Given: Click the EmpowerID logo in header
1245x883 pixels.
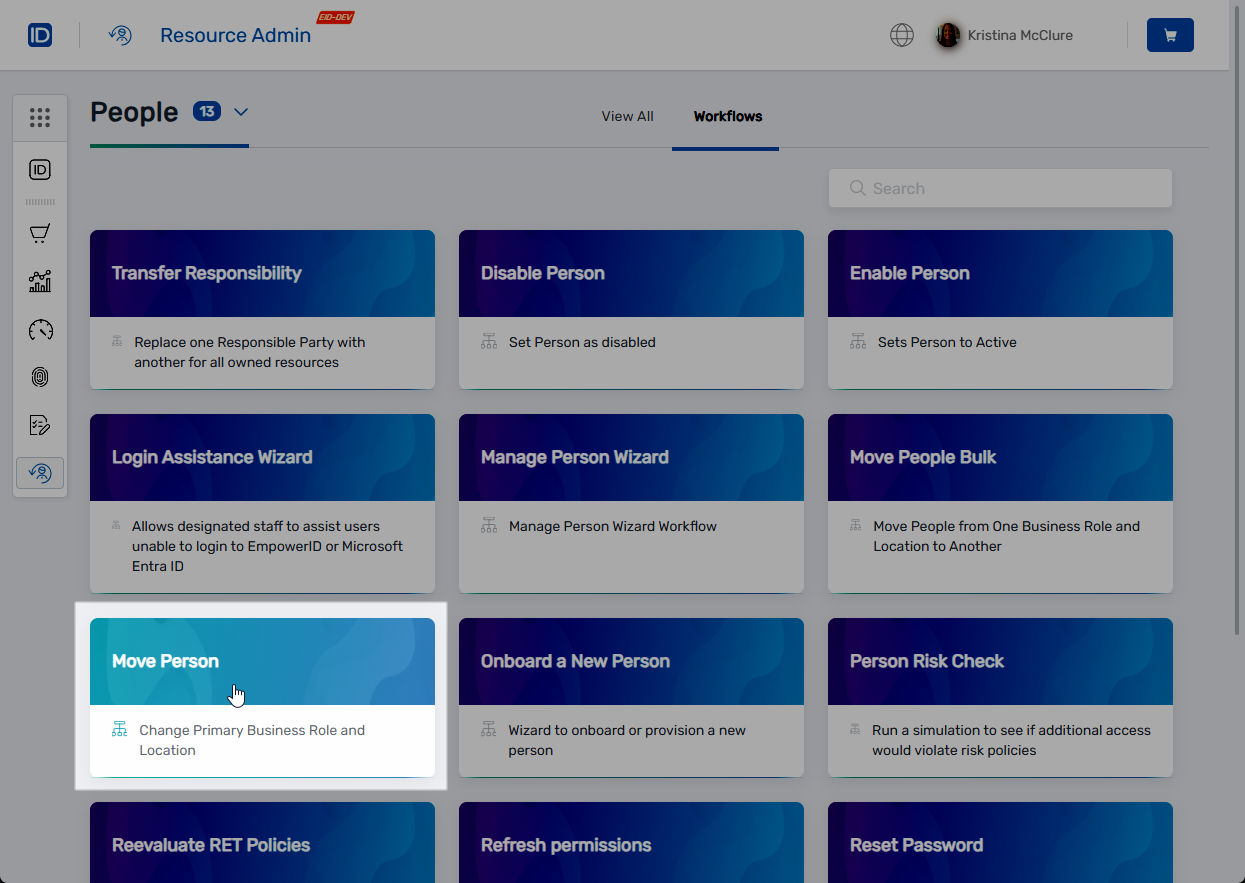Looking at the screenshot, I should pyautogui.click(x=40, y=35).
